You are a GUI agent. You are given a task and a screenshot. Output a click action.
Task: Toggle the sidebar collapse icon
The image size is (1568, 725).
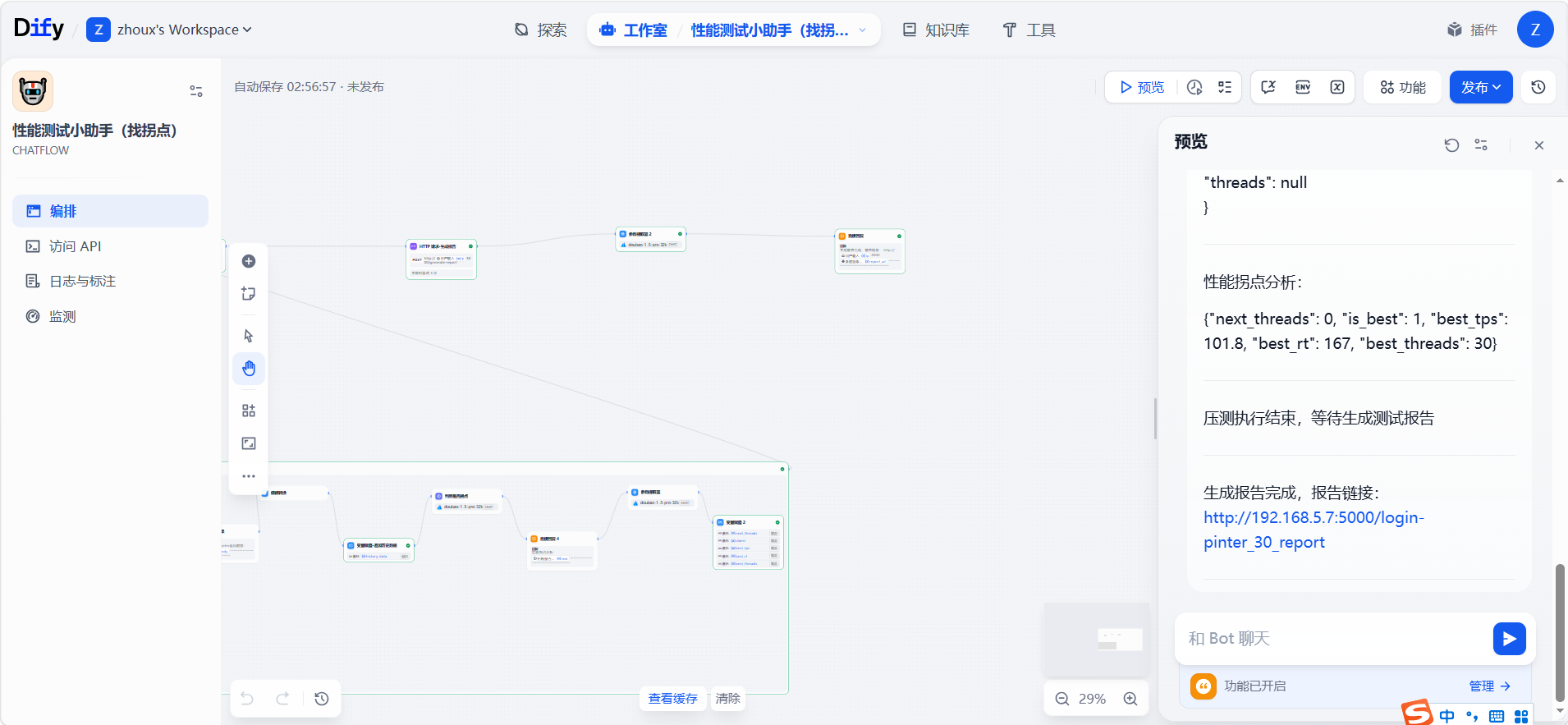[x=196, y=91]
